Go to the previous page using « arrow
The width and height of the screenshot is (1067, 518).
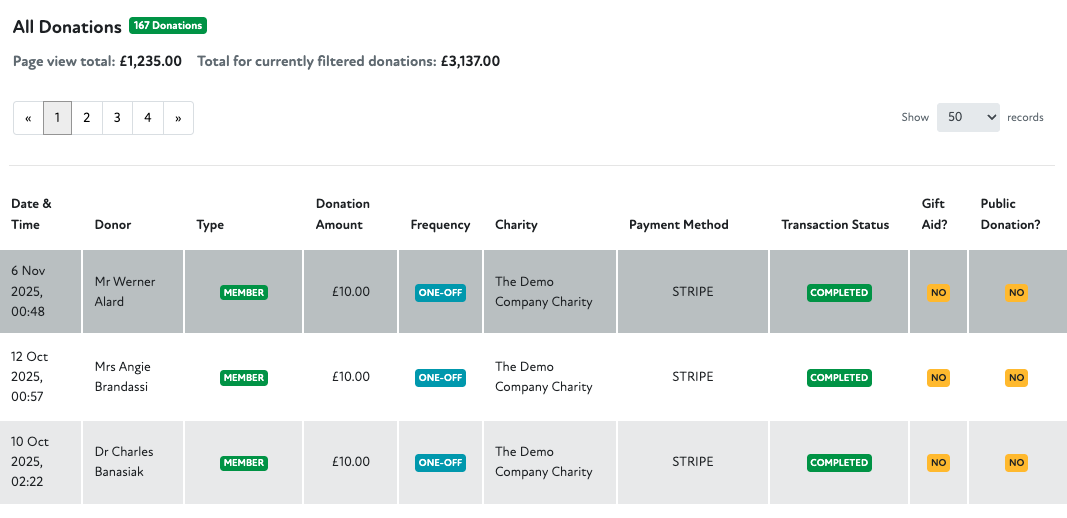point(28,118)
